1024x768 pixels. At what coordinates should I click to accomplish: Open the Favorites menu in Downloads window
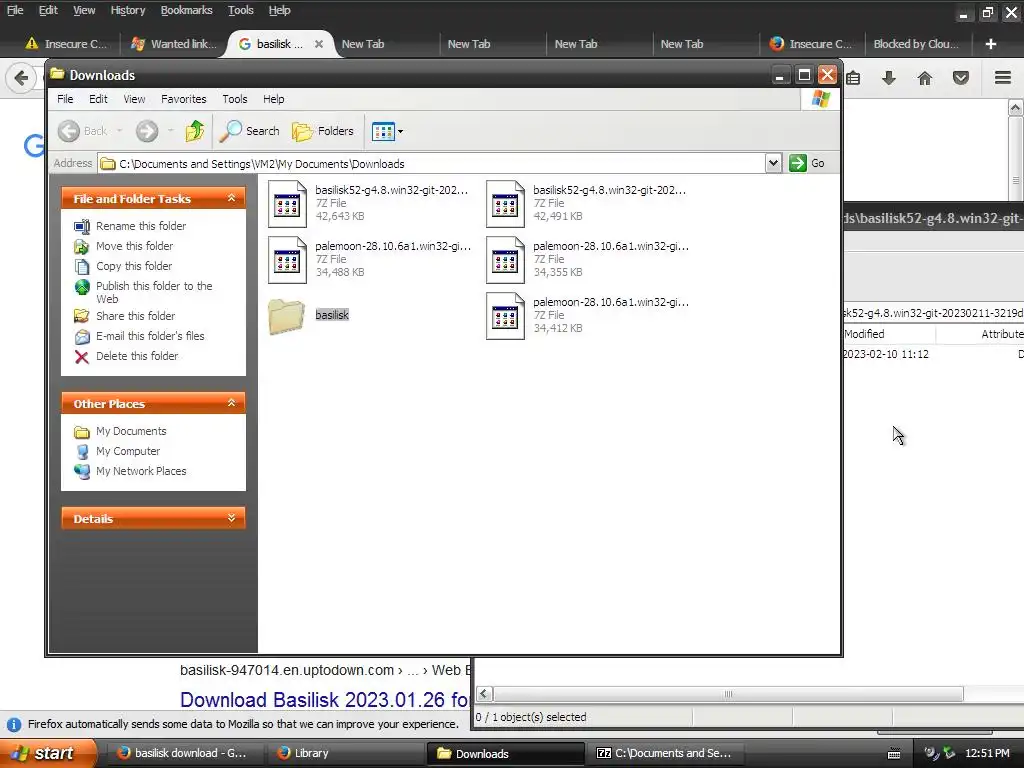pos(184,99)
